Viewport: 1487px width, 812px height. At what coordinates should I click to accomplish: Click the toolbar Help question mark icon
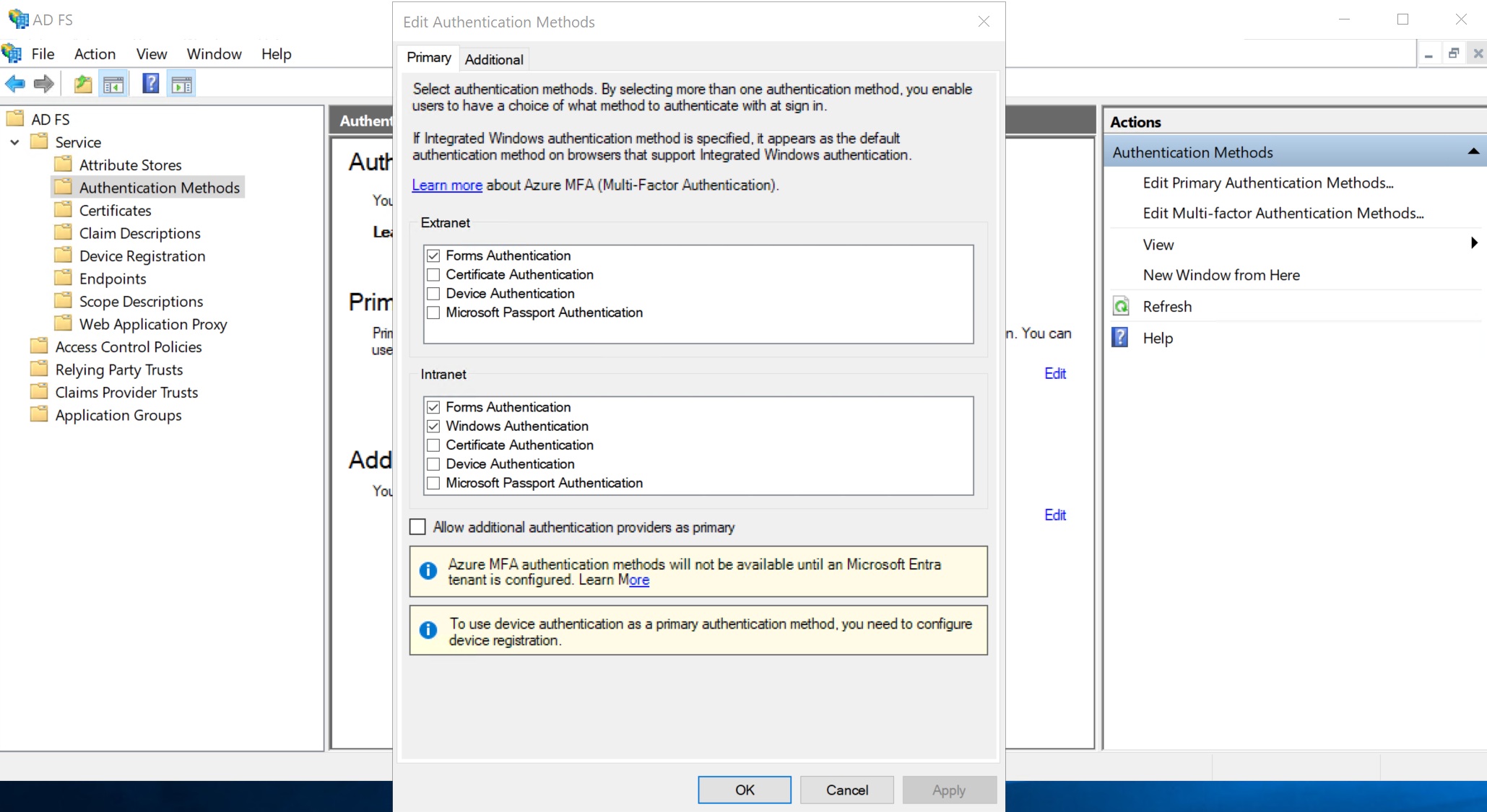coord(151,84)
